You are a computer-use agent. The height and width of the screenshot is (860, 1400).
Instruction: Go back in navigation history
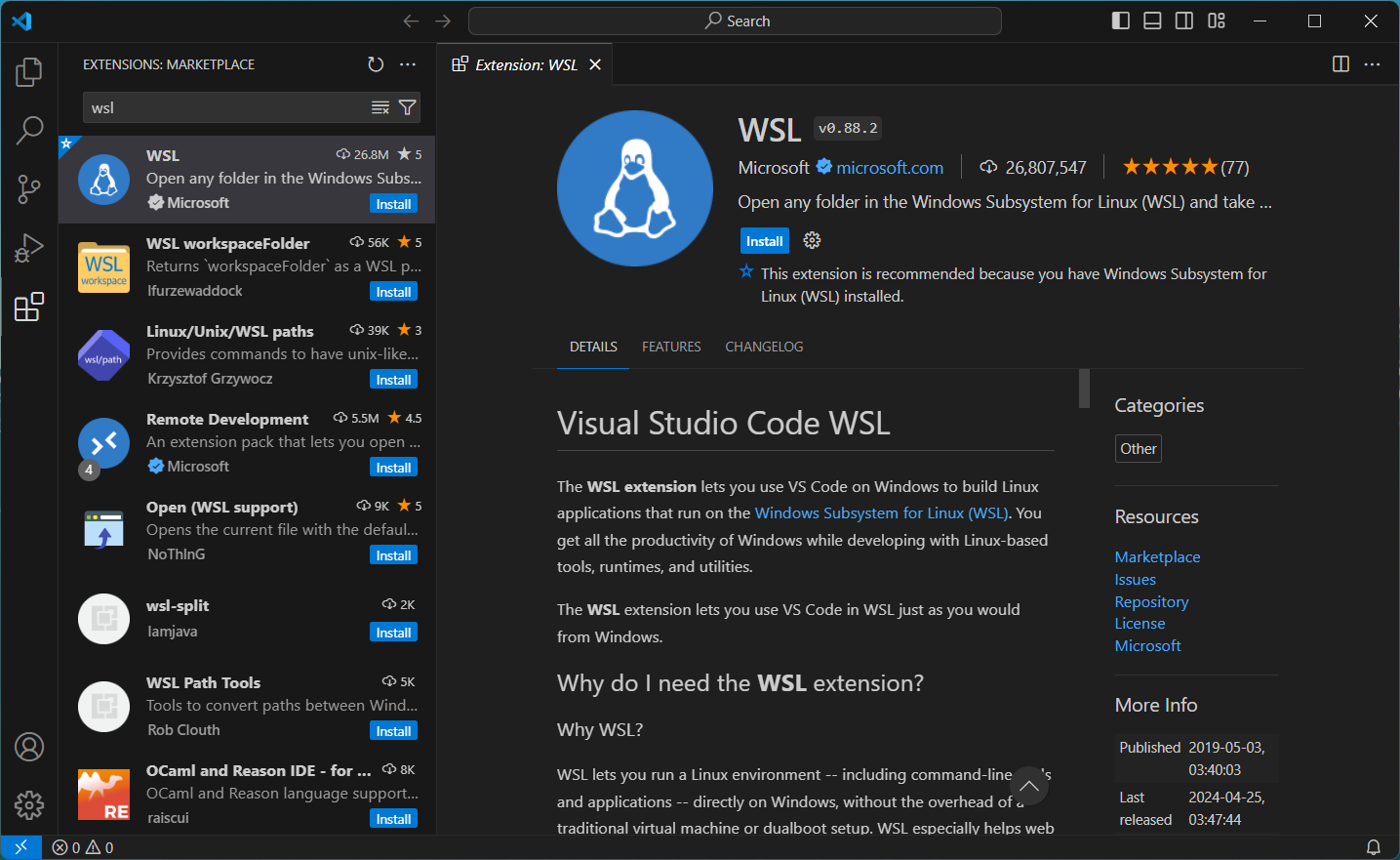411,20
